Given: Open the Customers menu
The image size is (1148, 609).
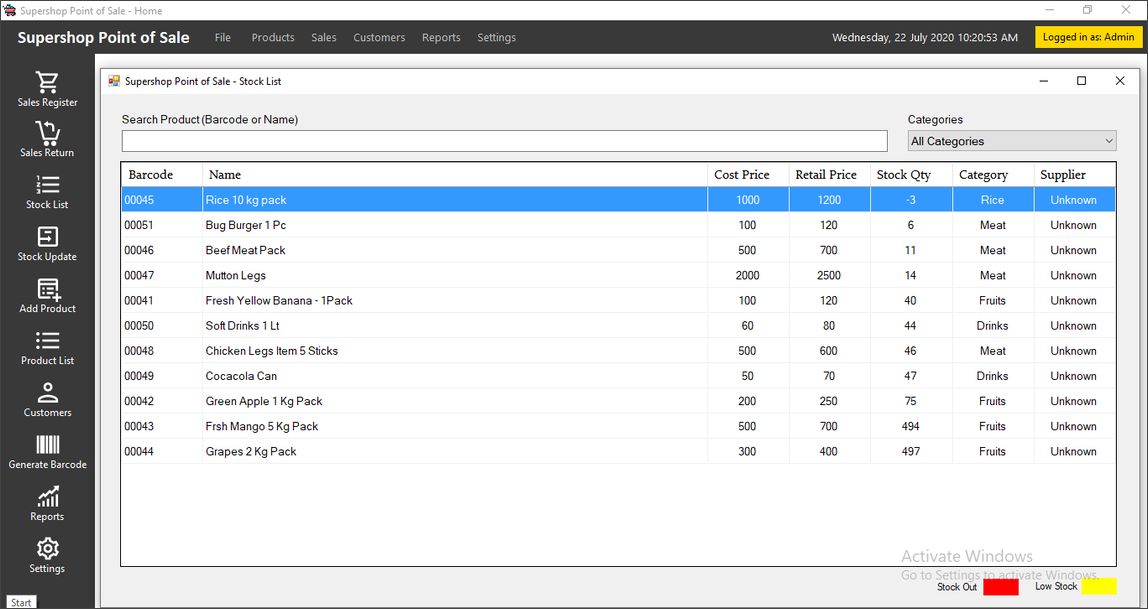Looking at the screenshot, I should click(379, 37).
